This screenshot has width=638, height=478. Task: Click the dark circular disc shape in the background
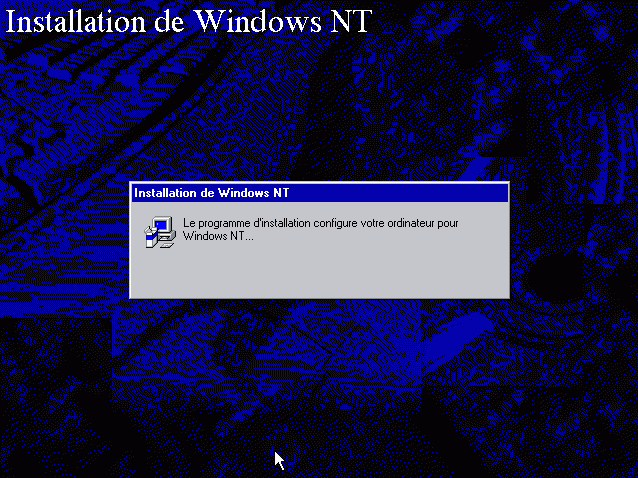(555, 279)
